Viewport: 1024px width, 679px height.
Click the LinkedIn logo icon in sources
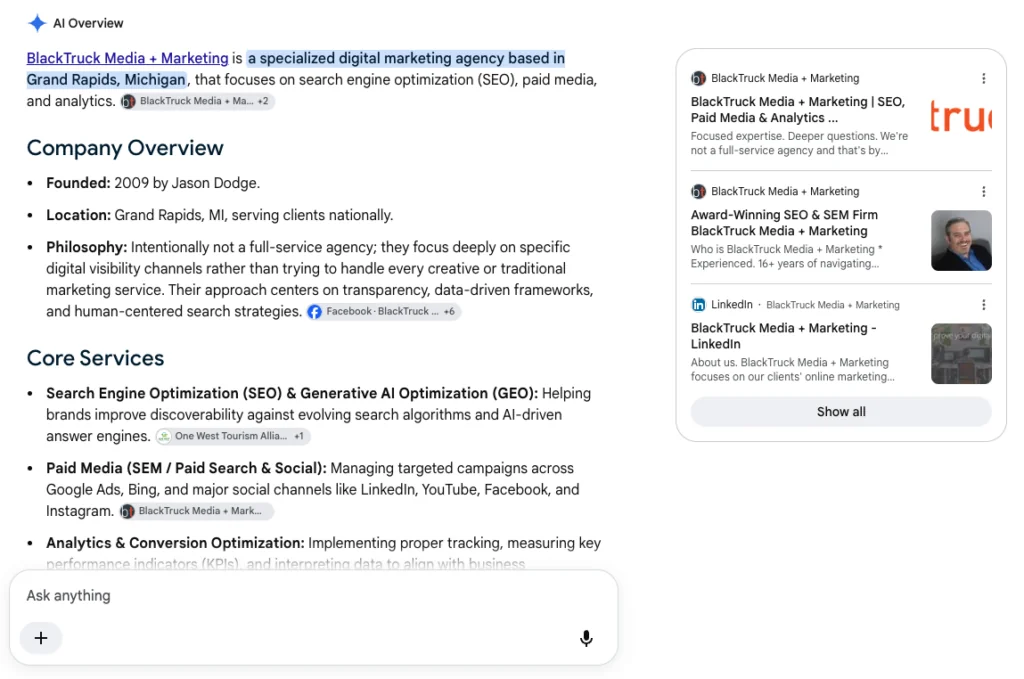698,305
